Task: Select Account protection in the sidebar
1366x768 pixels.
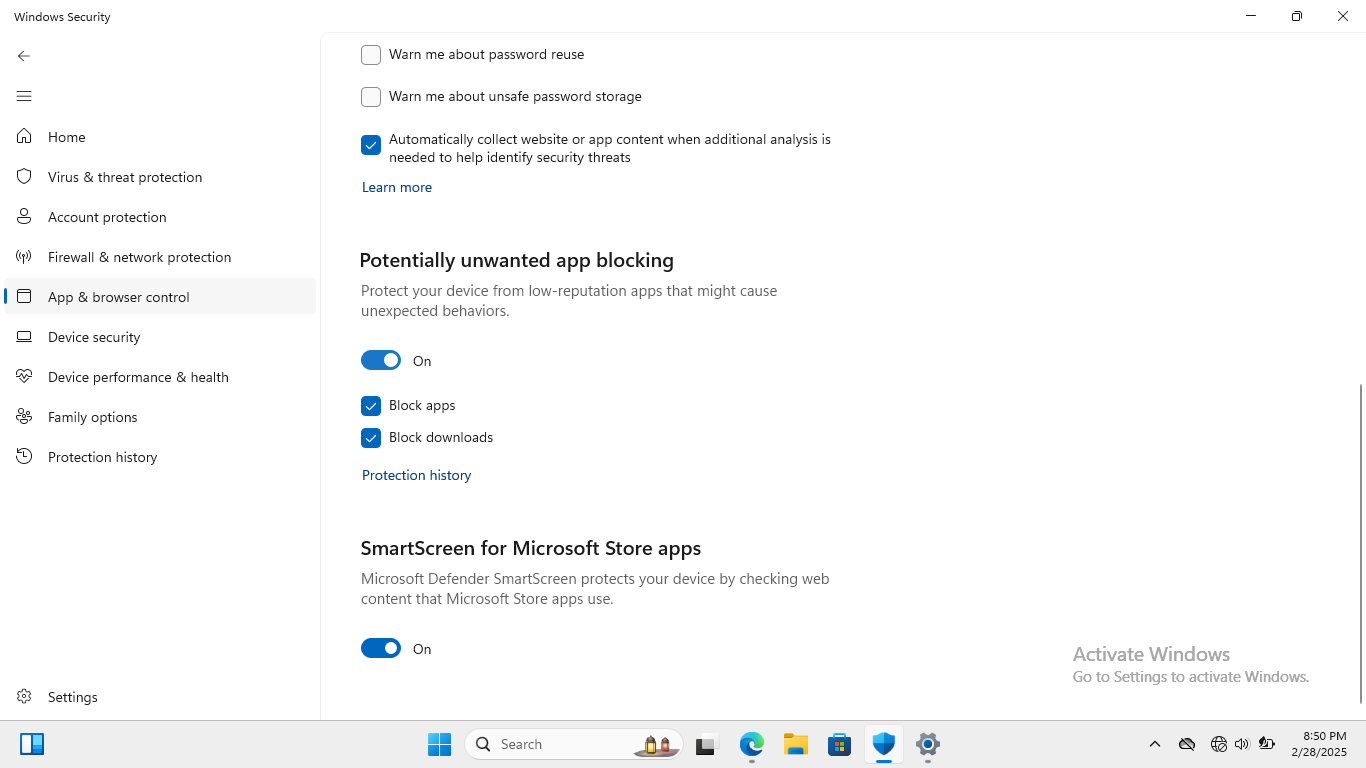Action: (107, 217)
